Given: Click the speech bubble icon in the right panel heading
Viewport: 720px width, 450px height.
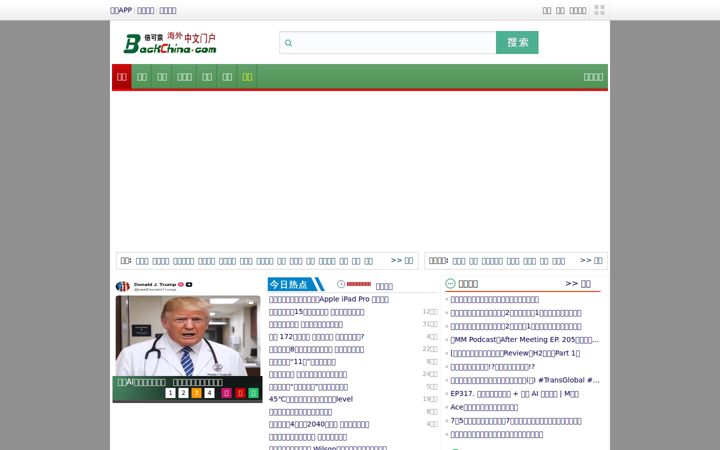Looking at the screenshot, I should (x=450, y=283).
